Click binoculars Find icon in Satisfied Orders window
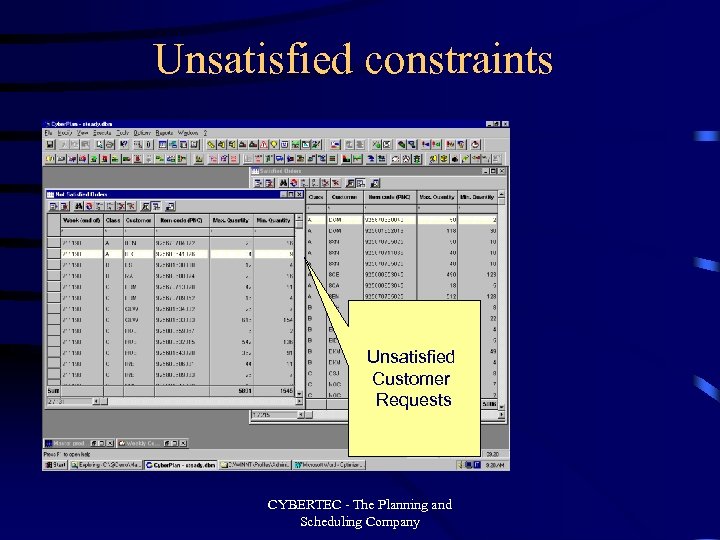 tap(283, 183)
